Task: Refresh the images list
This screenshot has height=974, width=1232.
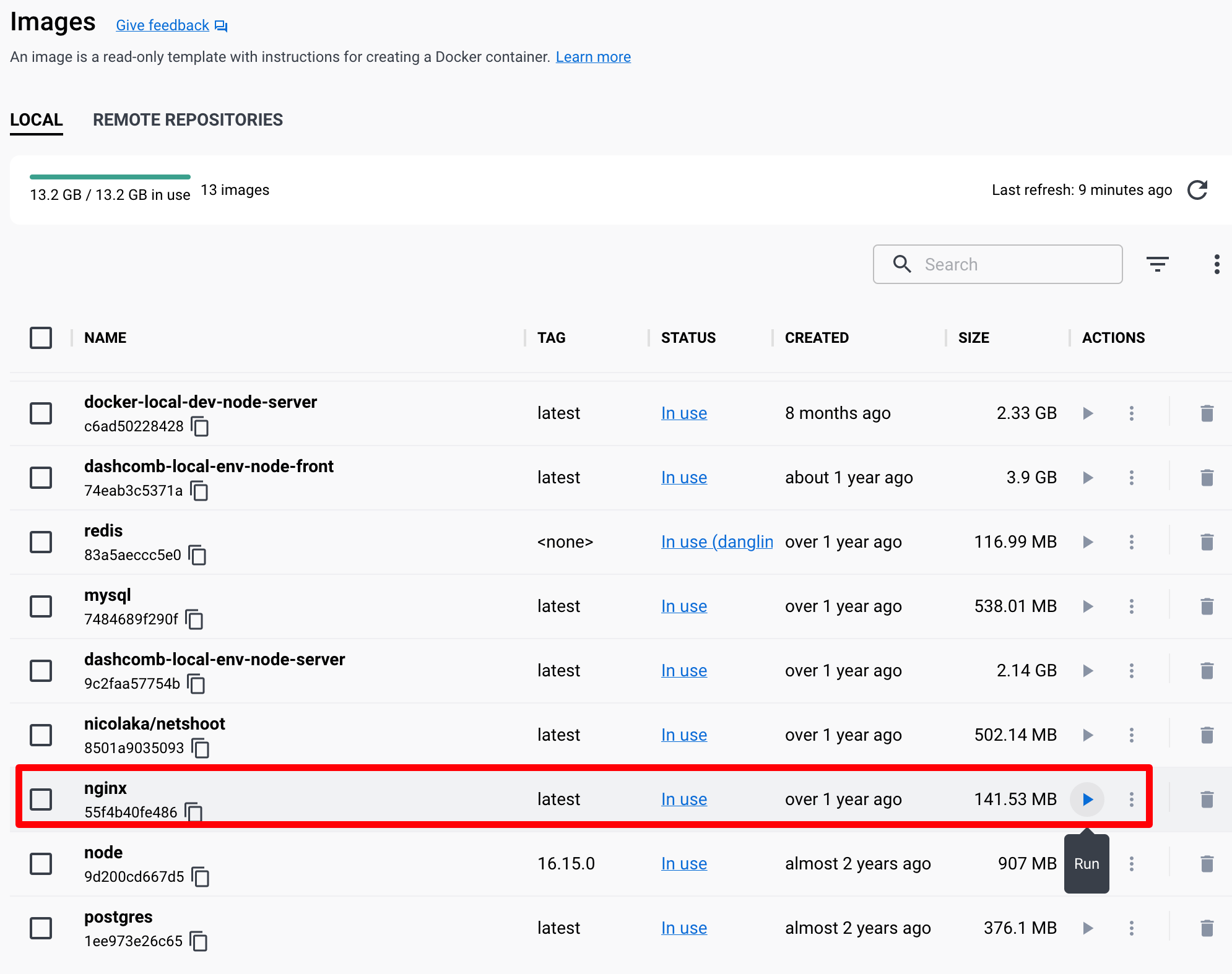Action: click(1197, 190)
